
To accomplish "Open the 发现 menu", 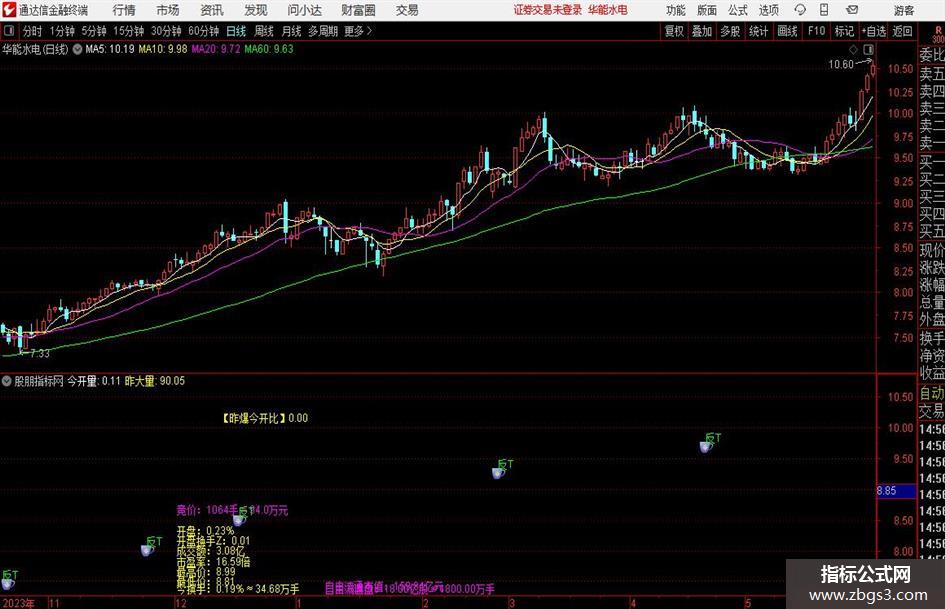I will [x=256, y=10].
